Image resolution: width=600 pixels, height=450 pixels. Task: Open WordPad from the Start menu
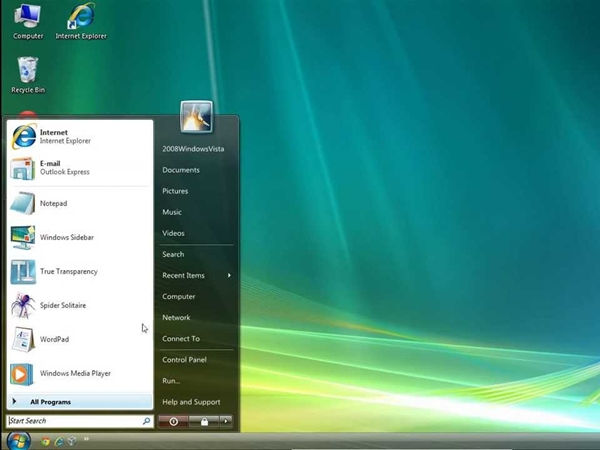[x=52, y=339]
